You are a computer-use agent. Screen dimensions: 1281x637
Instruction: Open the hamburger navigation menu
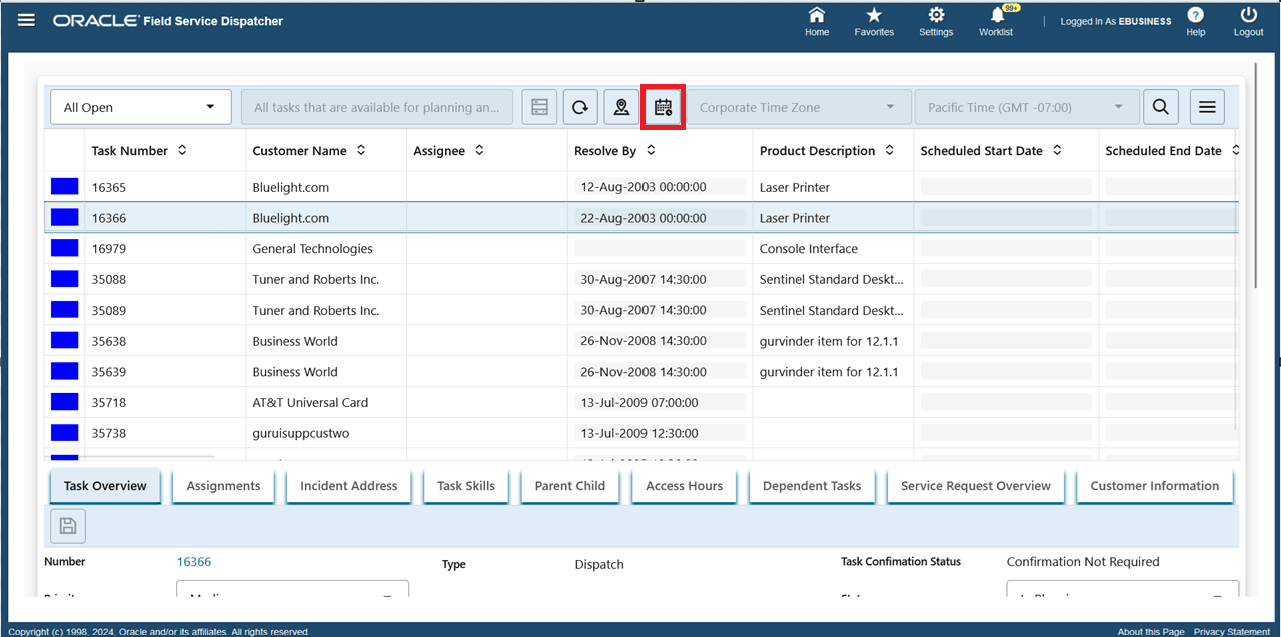26,20
